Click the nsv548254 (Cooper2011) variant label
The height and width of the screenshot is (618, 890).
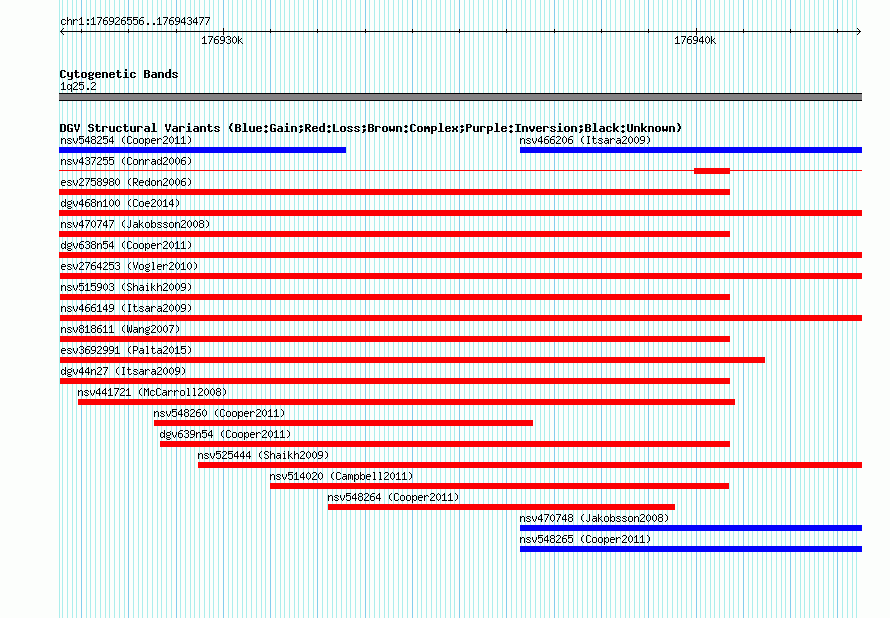(x=126, y=140)
